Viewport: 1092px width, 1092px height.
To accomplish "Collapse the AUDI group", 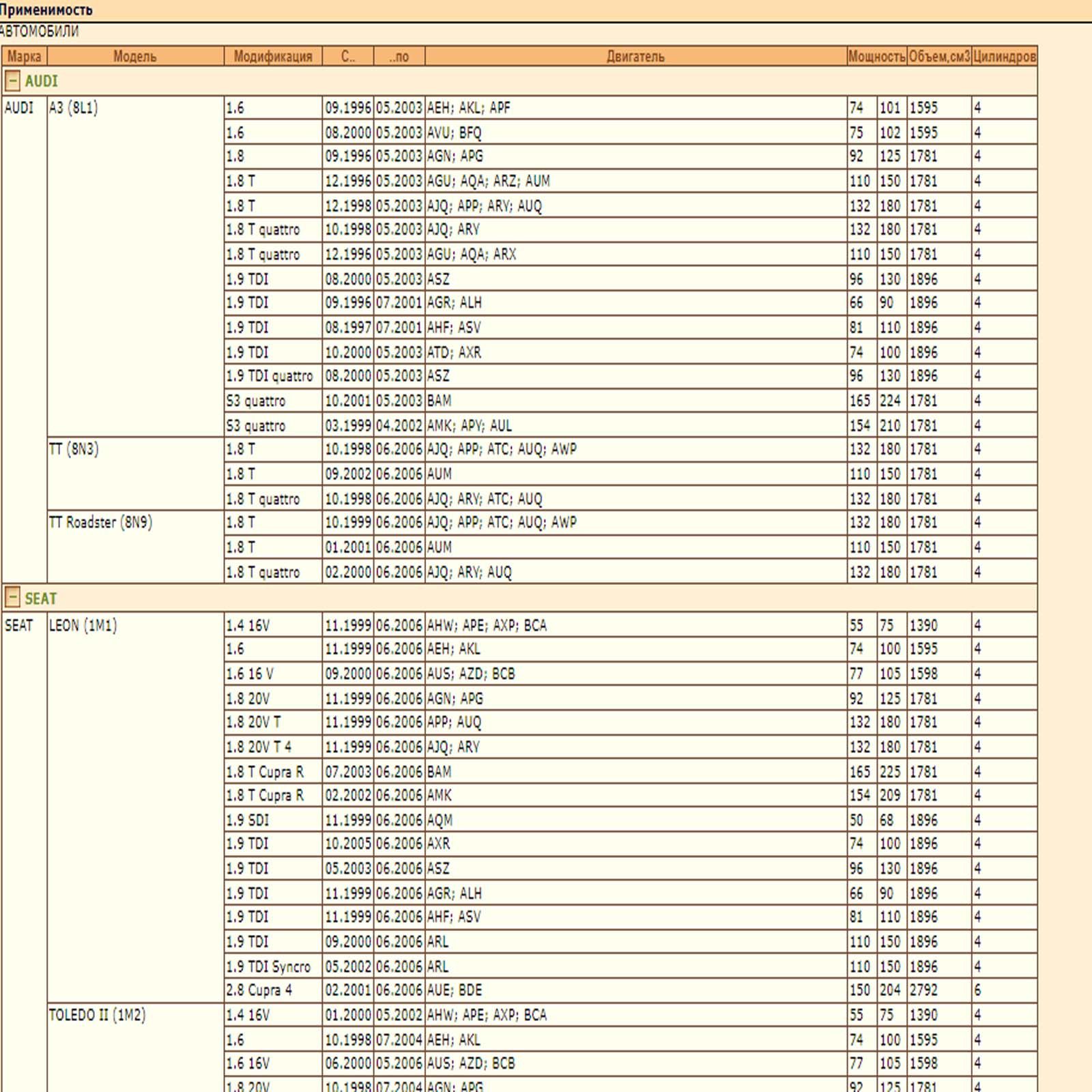I will 12,81.
